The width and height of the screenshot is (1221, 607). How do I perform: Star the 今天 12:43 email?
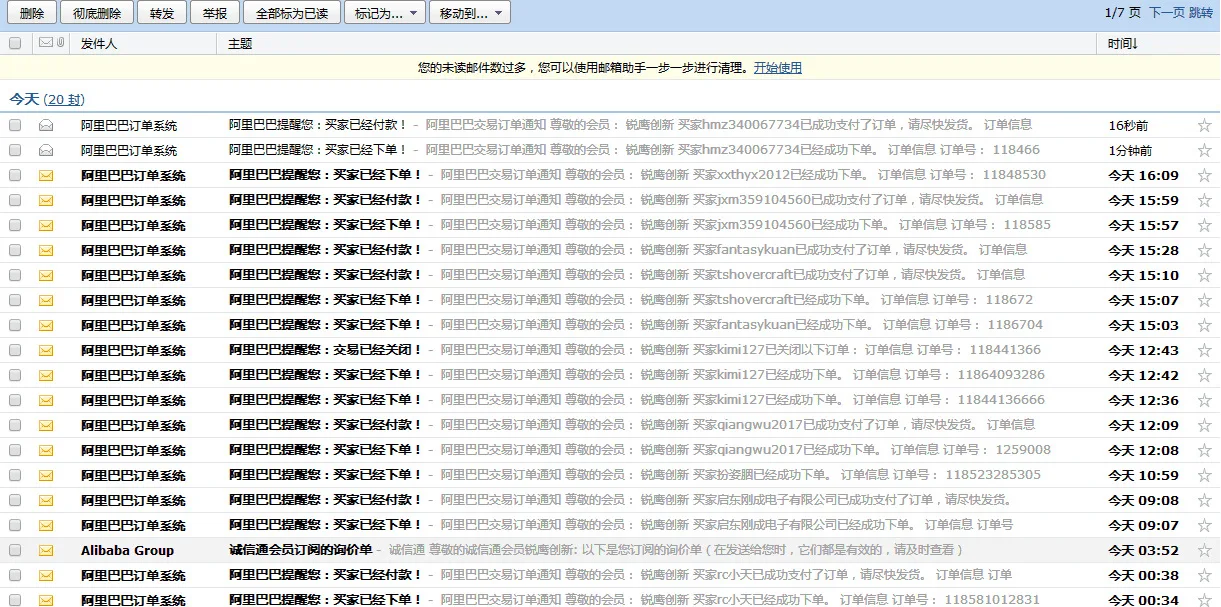coord(1204,351)
